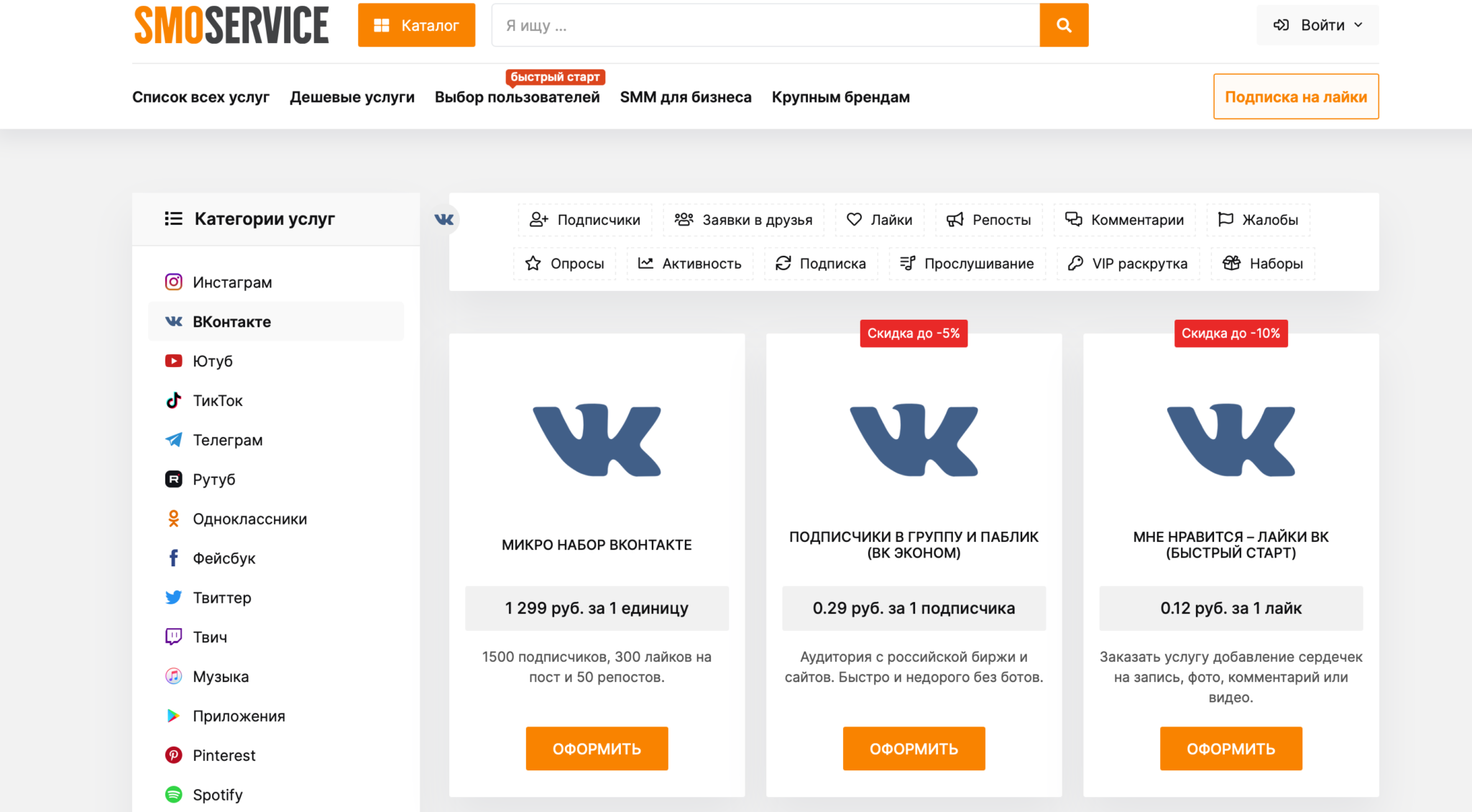Click the Скидка до -10% badge
This screenshot has height=812, width=1472.
tap(1230, 333)
